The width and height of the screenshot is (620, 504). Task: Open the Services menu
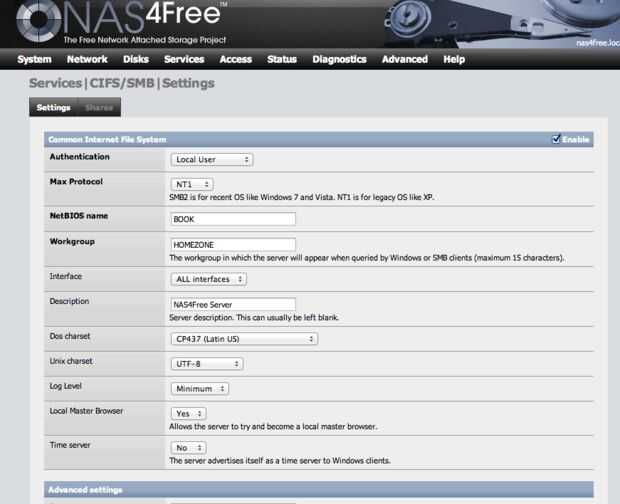184,59
